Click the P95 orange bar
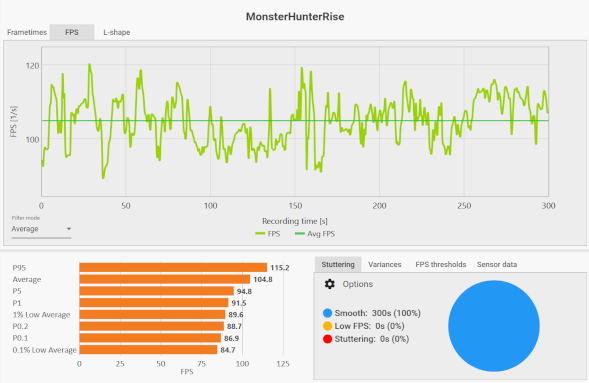 click(173, 267)
